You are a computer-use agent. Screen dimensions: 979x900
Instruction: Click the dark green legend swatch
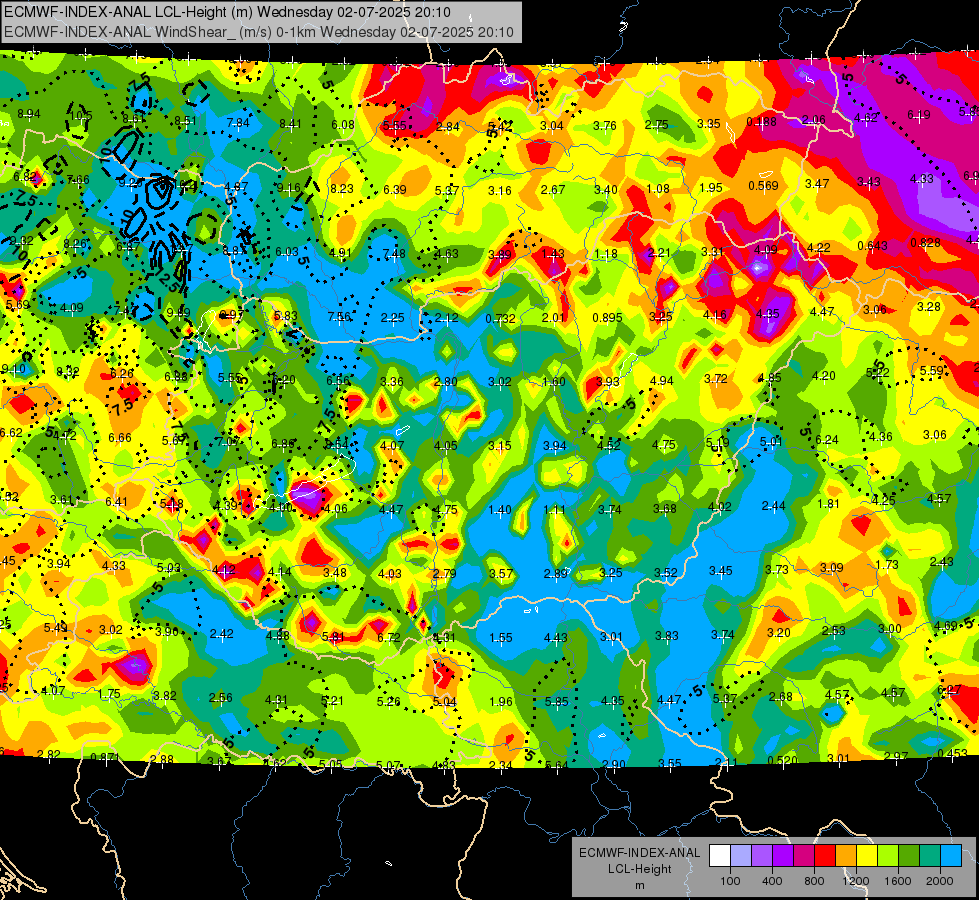point(909,856)
